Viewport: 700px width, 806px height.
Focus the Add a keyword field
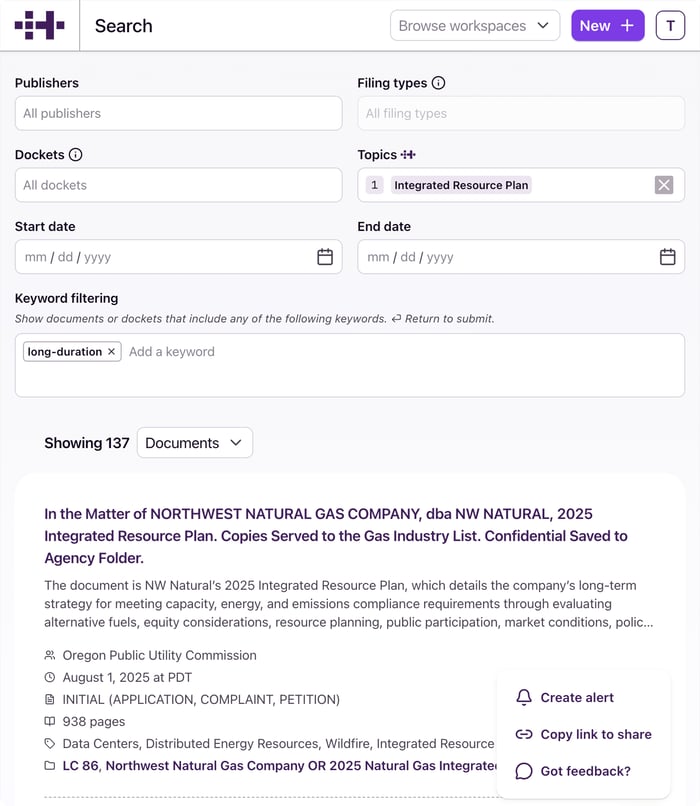point(403,352)
